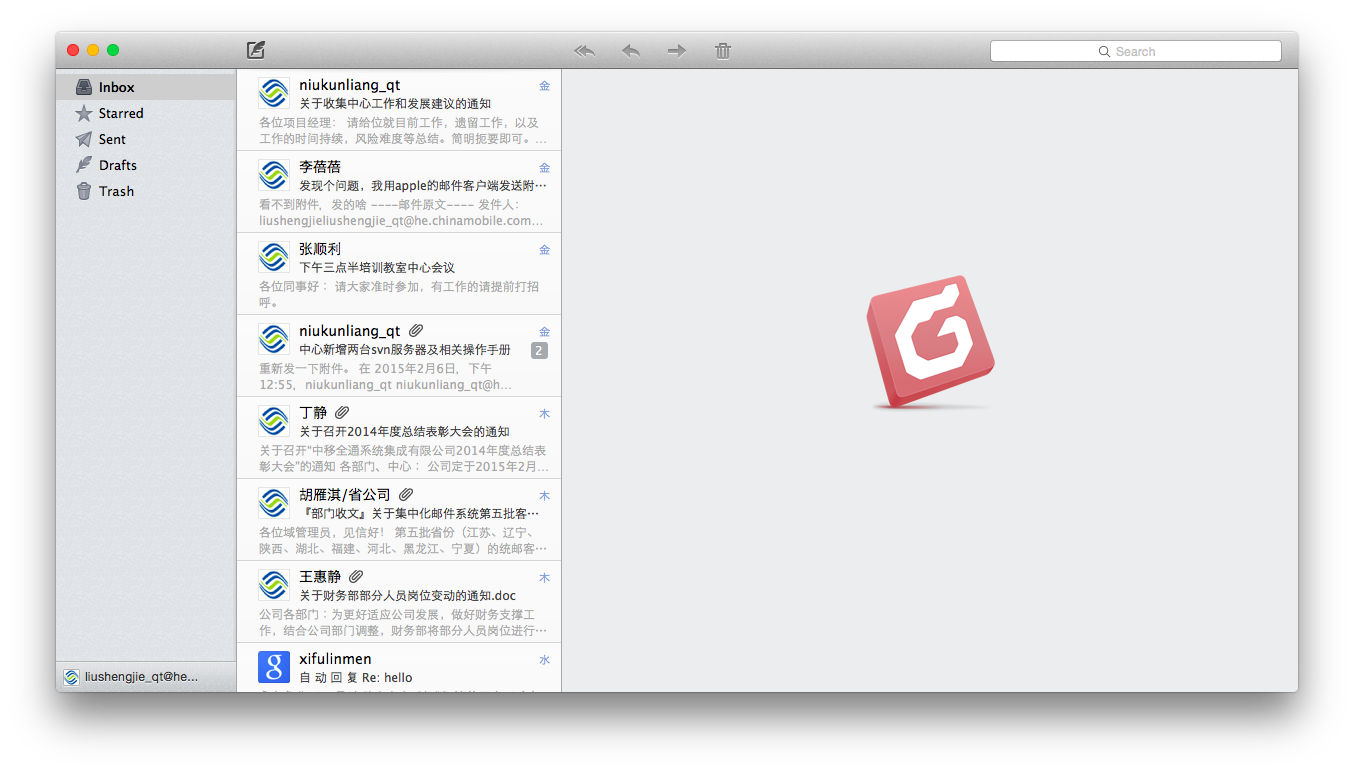The width and height of the screenshot is (1354, 772).
Task: Click sender avatar of 胡雁淇/省公司
Action: 274,503
